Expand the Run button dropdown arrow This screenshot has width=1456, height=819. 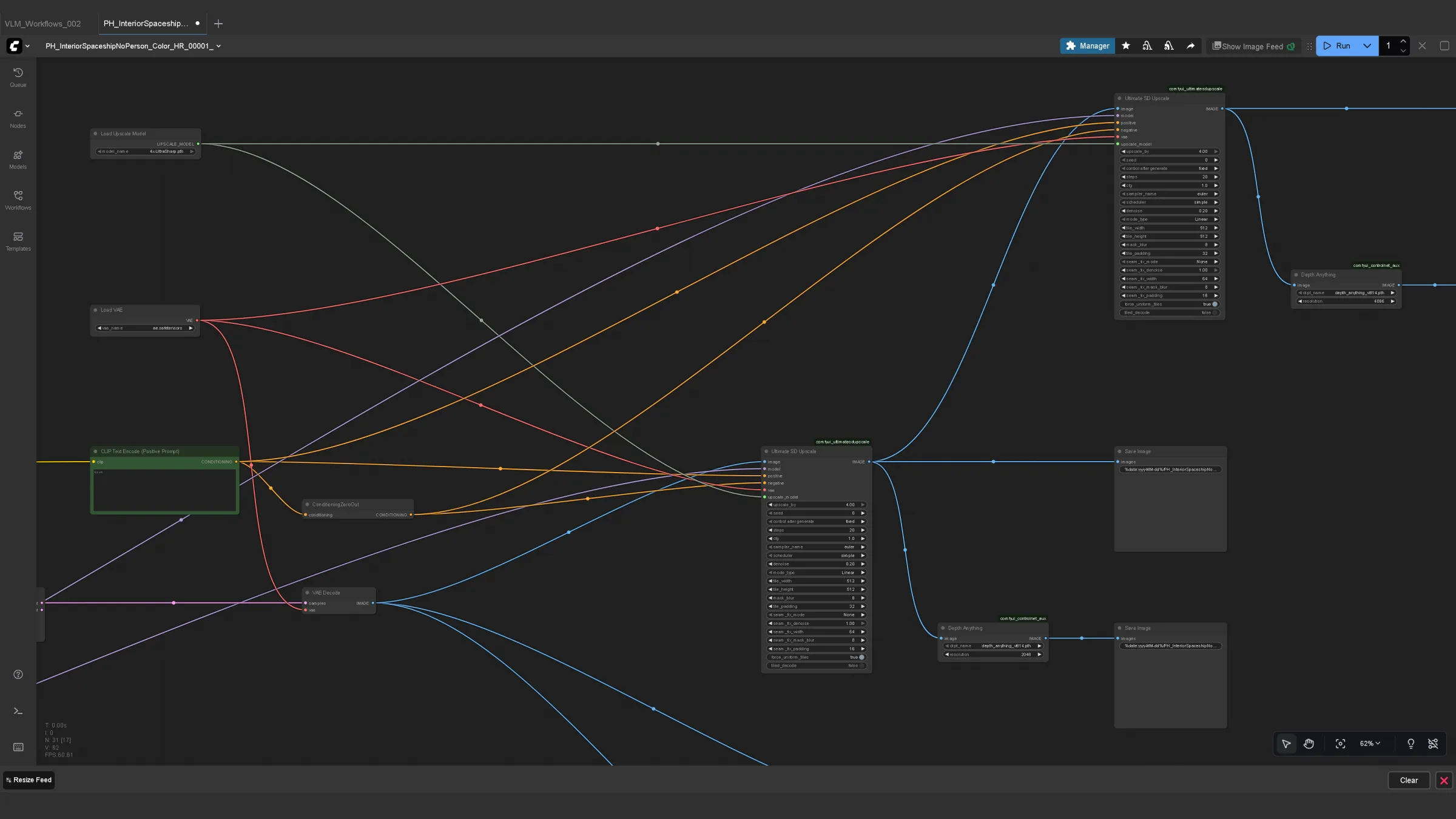[x=1367, y=46]
